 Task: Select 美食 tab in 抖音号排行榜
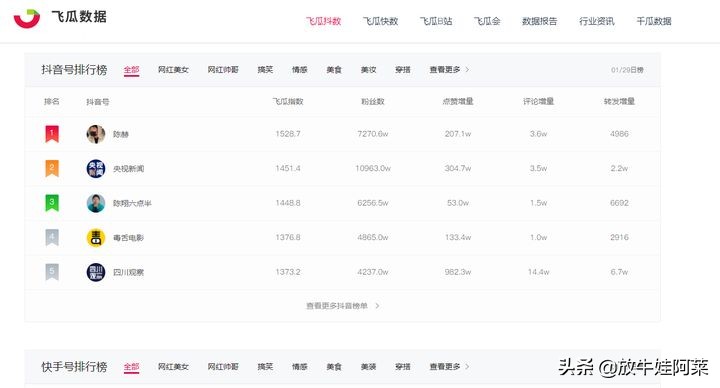[334, 70]
